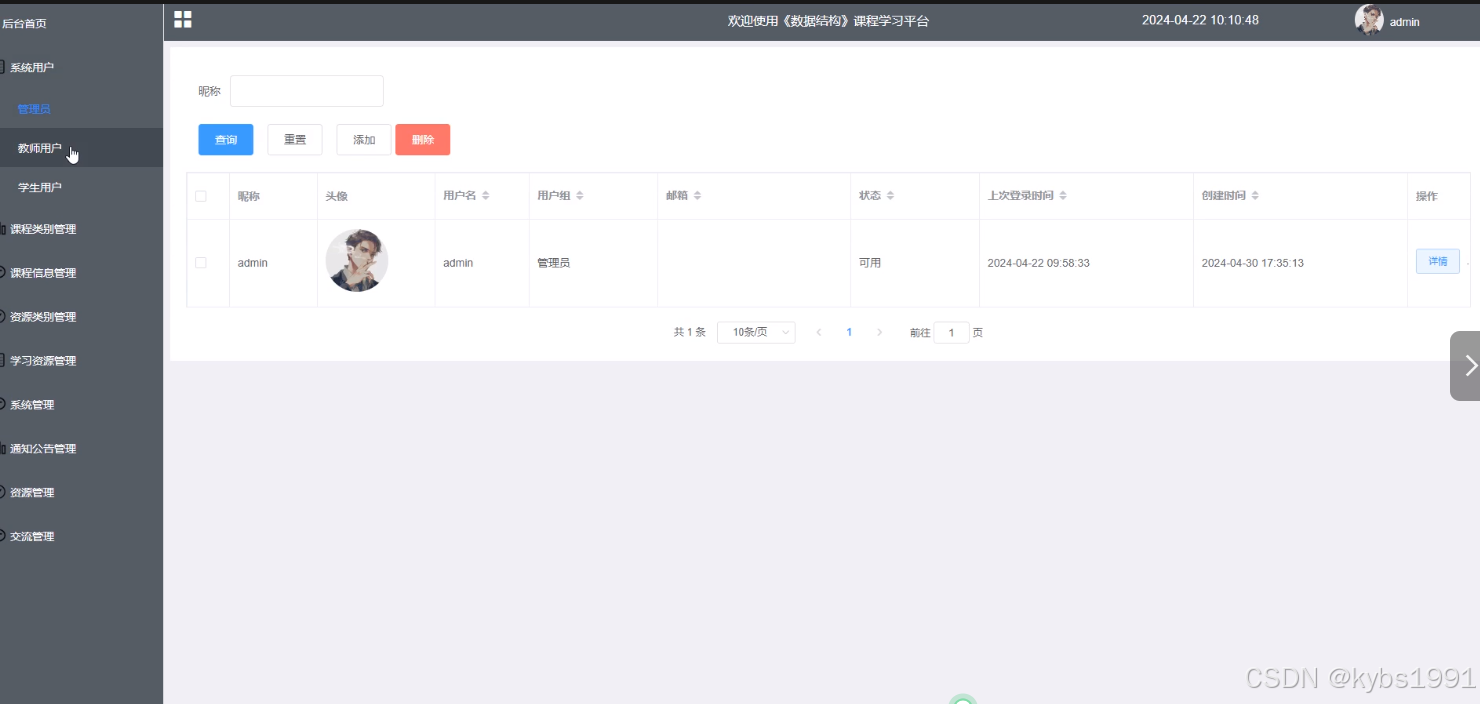1480x704 pixels.
Task: Check the admin row checkbox
Action: click(x=201, y=263)
